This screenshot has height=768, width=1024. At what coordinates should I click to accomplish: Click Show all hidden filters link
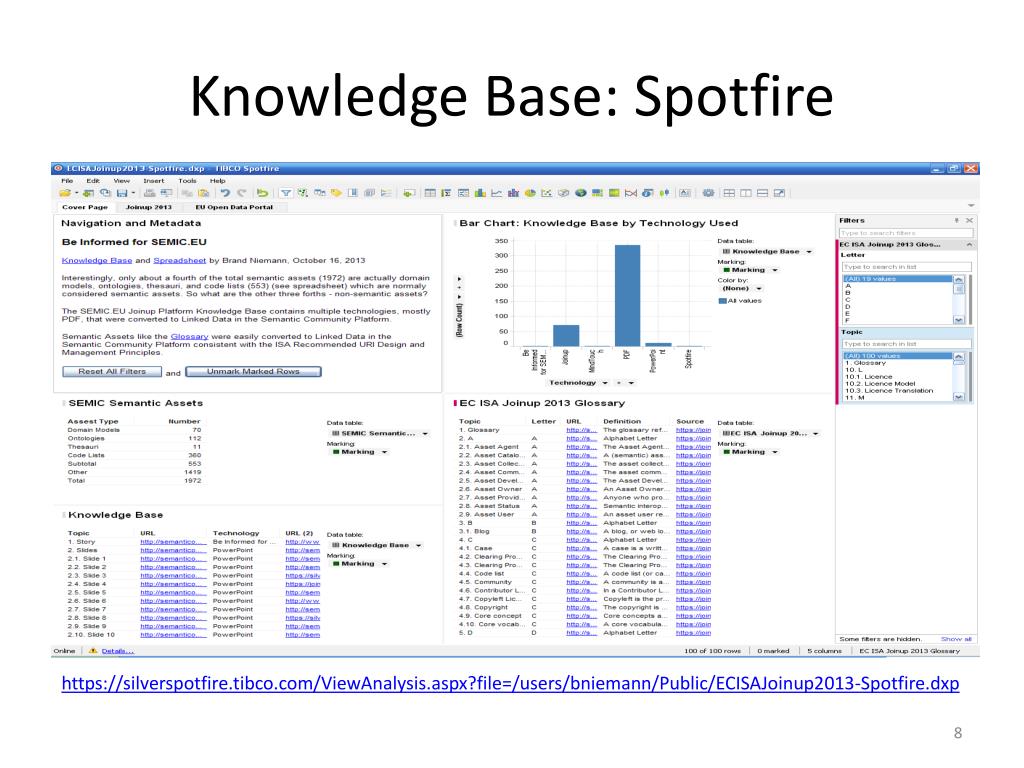point(956,639)
